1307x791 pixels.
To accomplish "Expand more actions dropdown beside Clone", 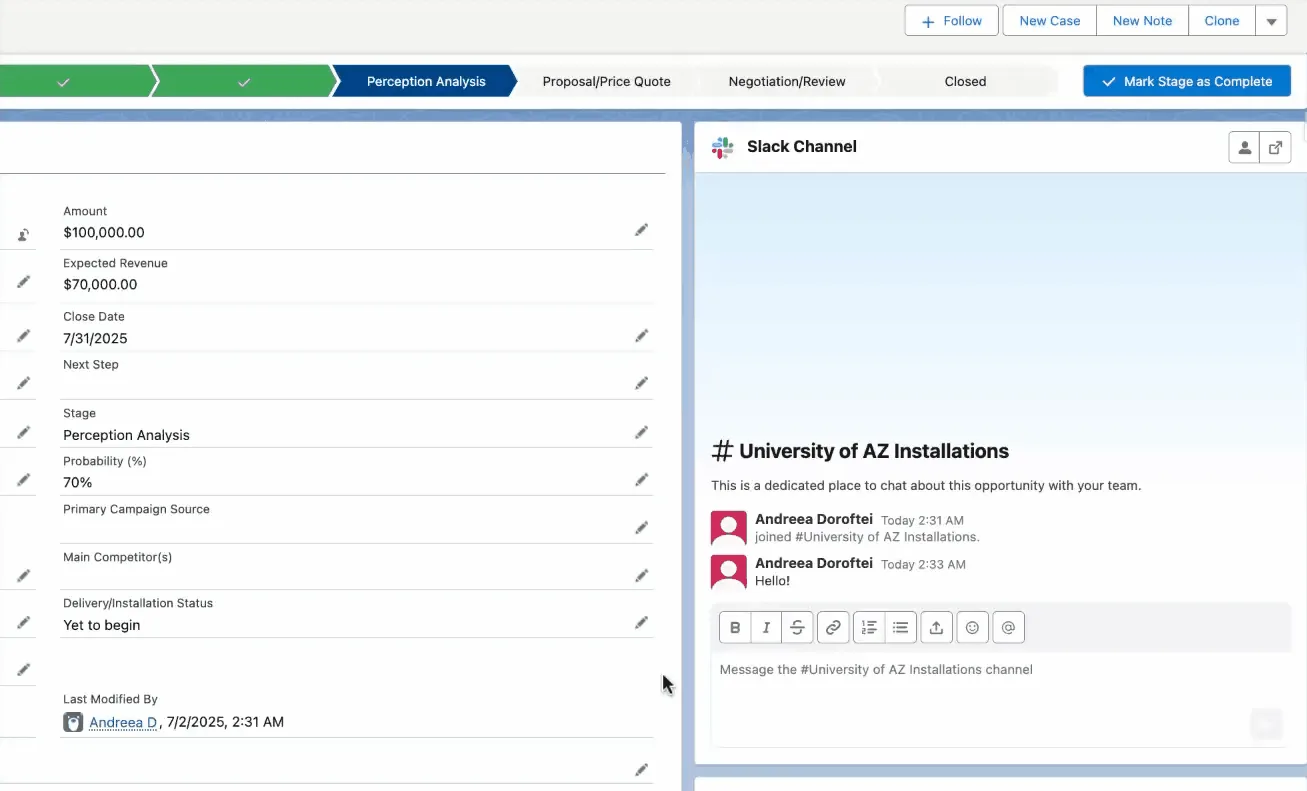I will coord(1271,21).
